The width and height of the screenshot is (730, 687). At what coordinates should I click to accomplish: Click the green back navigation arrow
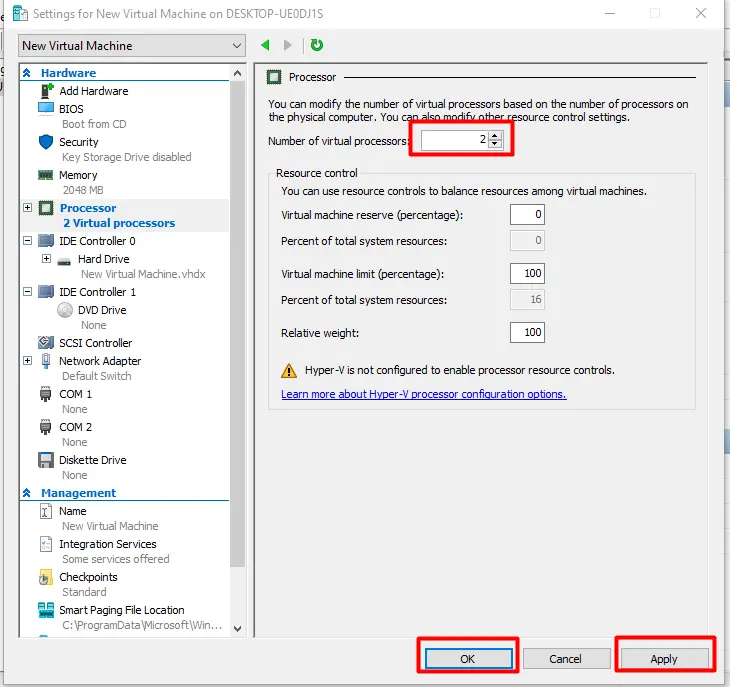pos(265,45)
